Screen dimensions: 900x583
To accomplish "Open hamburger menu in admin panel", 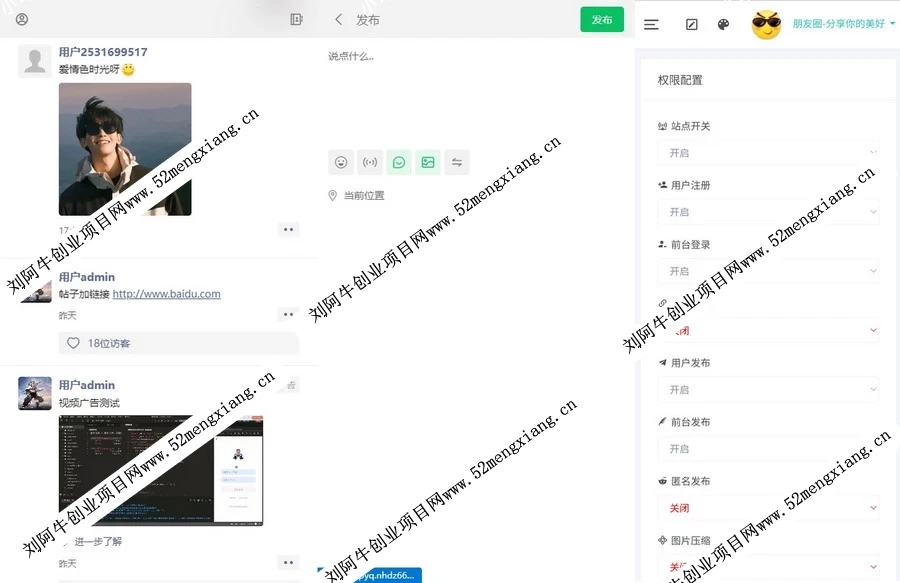I will coord(651,25).
